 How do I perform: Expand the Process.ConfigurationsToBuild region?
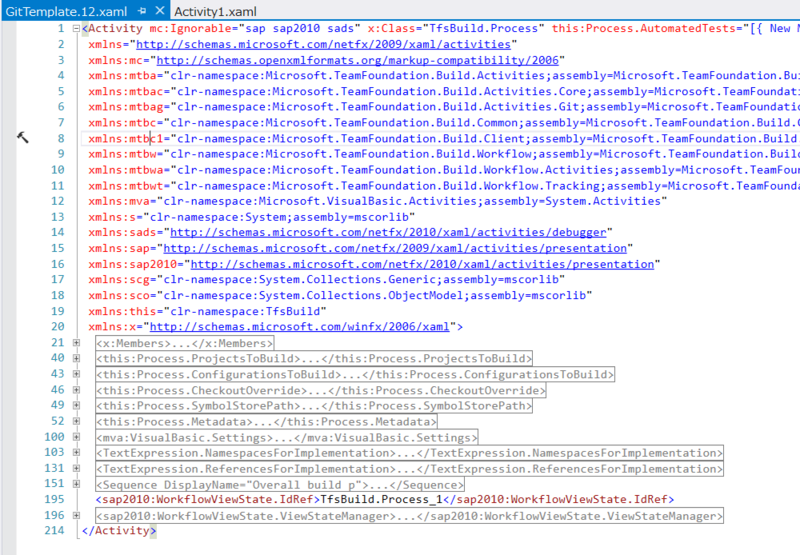[76, 374]
